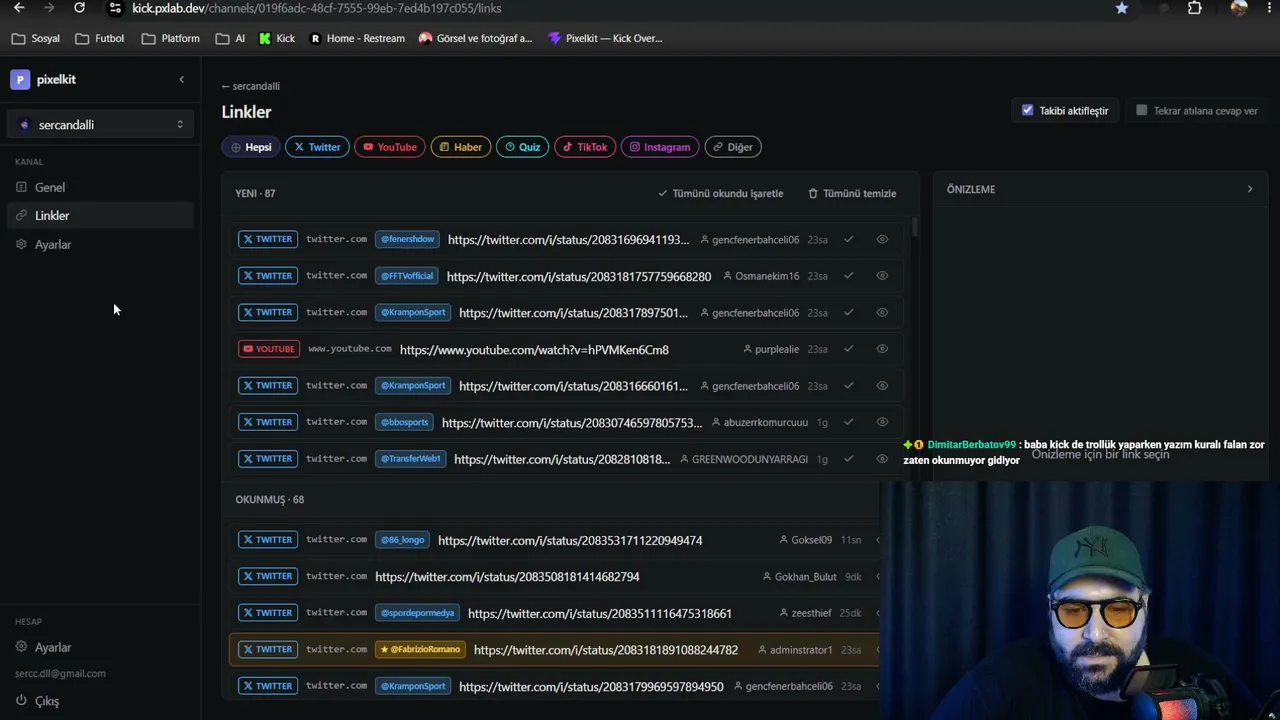The width and height of the screenshot is (1280, 720).
Task: Mark purplealie's YouTube link as read
Action: point(849,349)
